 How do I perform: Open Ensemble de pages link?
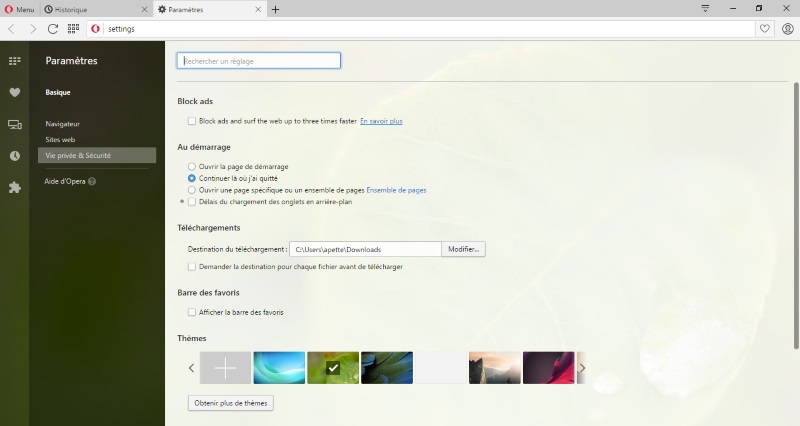tap(396, 190)
